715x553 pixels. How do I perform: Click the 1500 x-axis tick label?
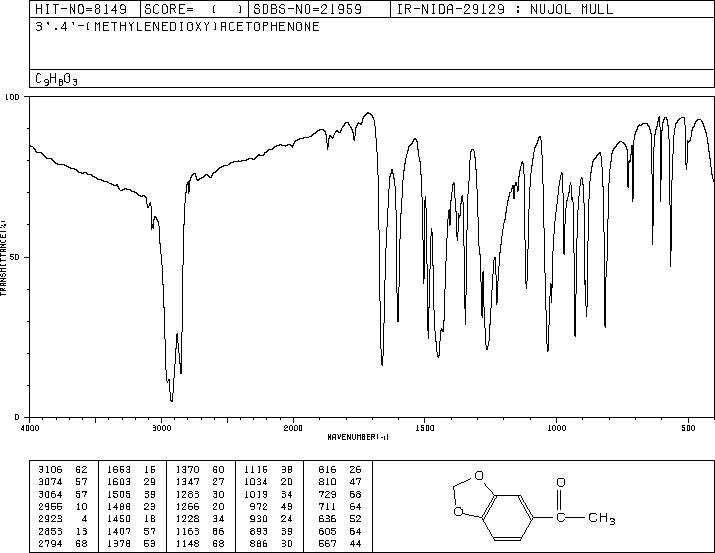(425, 428)
